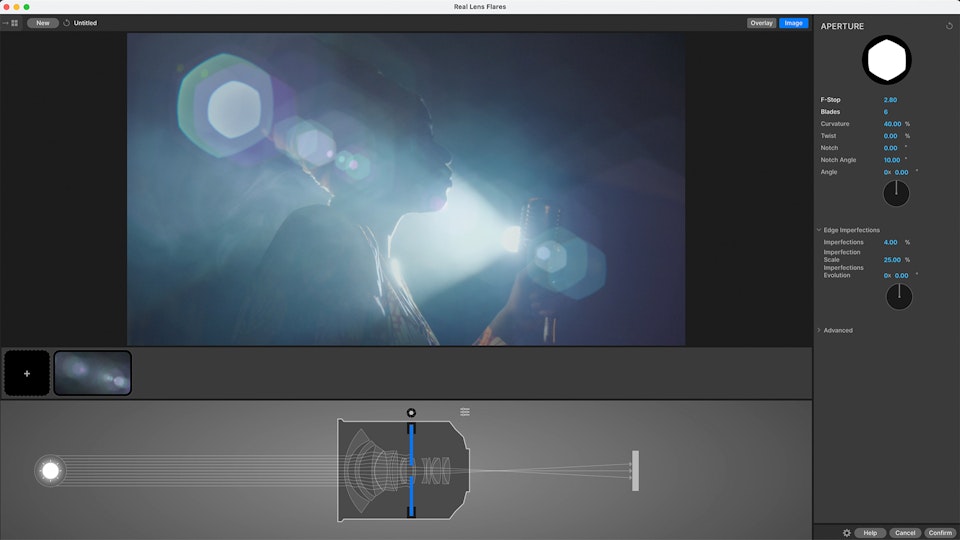The height and width of the screenshot is (540, 960).
Task: Click the New button
Action: [43, 23]
